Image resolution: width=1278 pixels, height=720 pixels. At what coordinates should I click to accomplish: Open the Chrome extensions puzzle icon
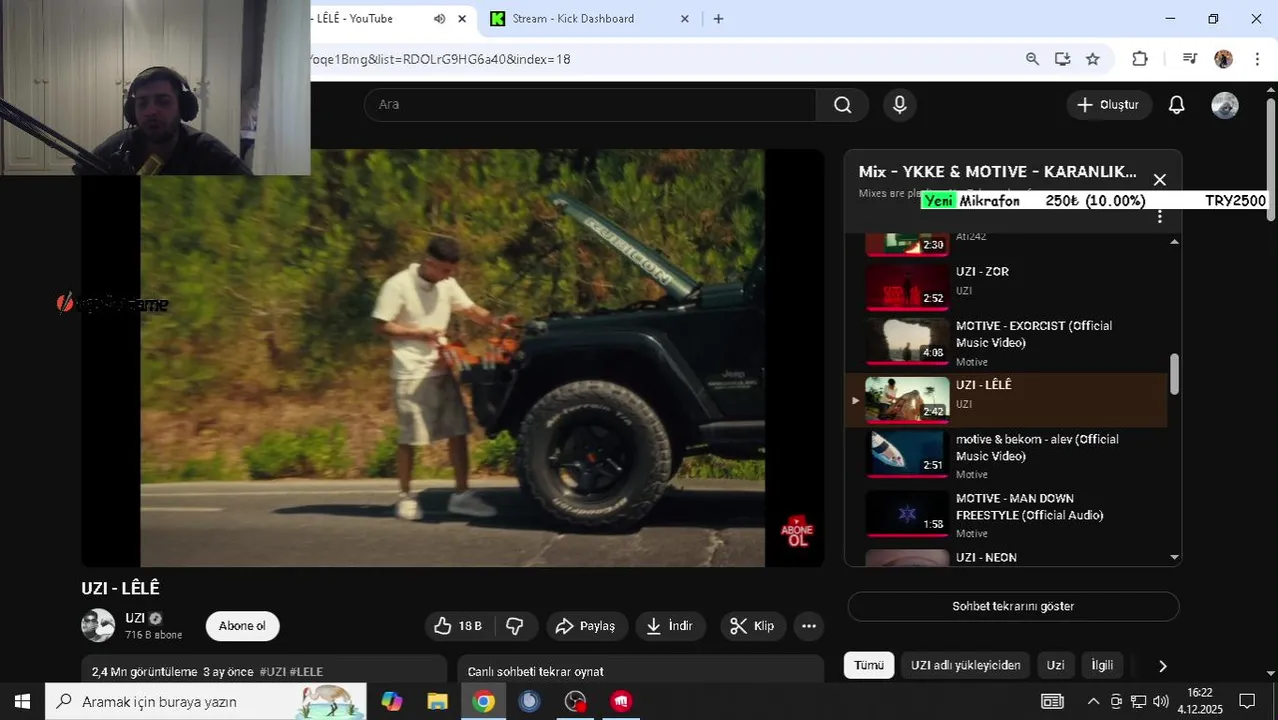point(1140,59)
